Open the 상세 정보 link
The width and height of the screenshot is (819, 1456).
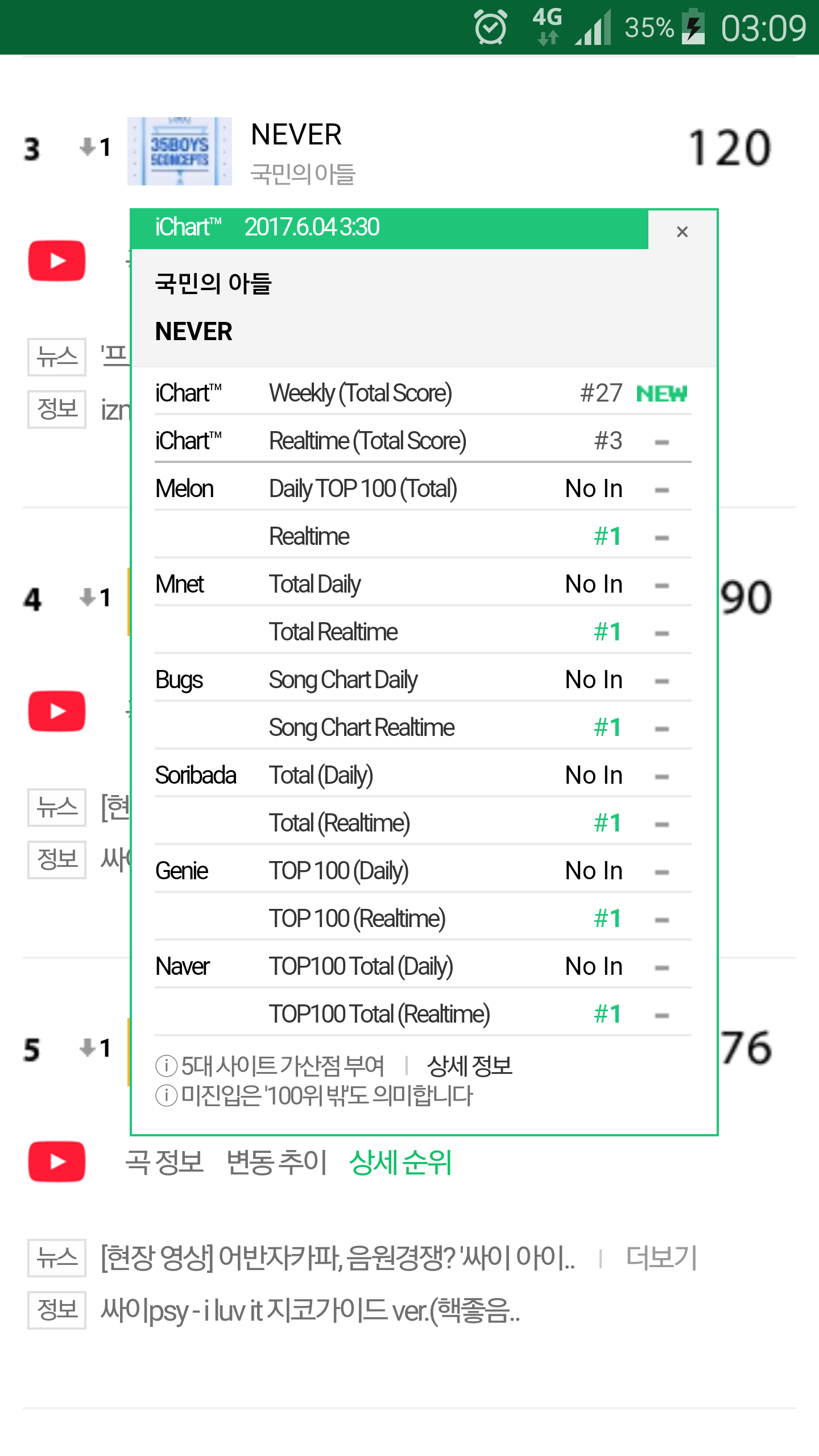(469, 1066)
